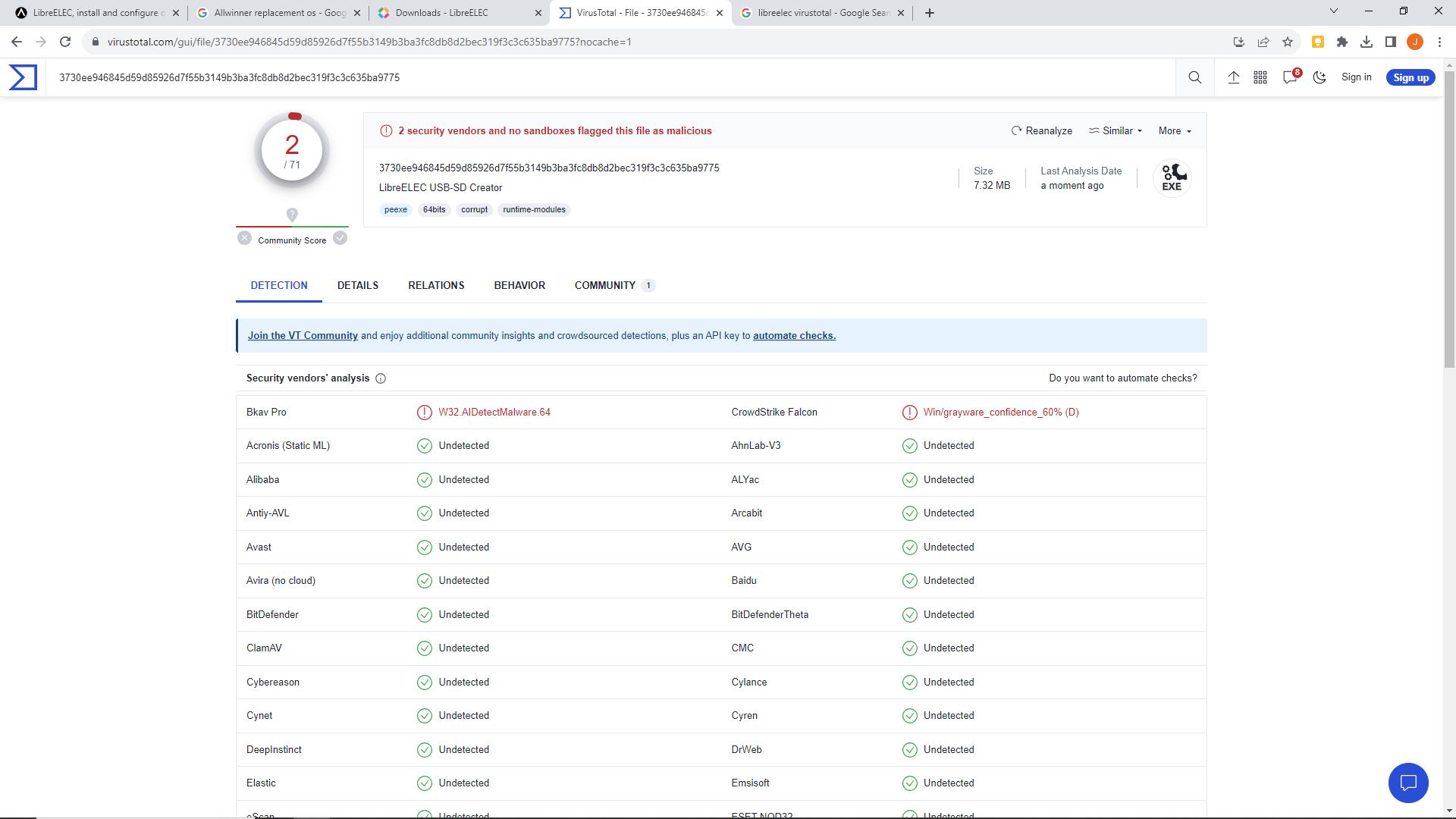This screenshot has height=819, width=1456.
Task: Click the 2 / 71 detection score circle
Action: (292, 151)
